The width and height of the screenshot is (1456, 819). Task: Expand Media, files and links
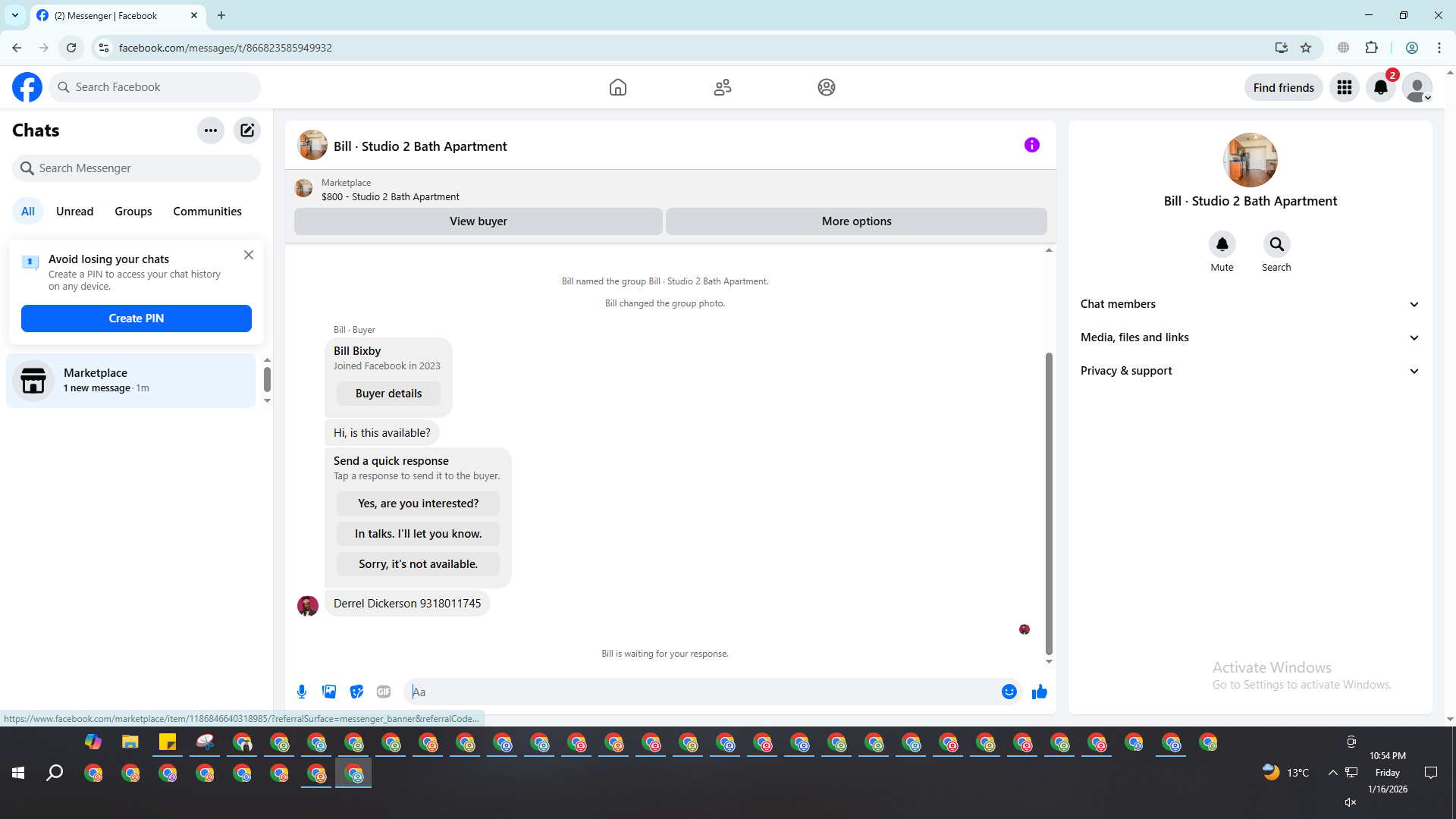1250,337
